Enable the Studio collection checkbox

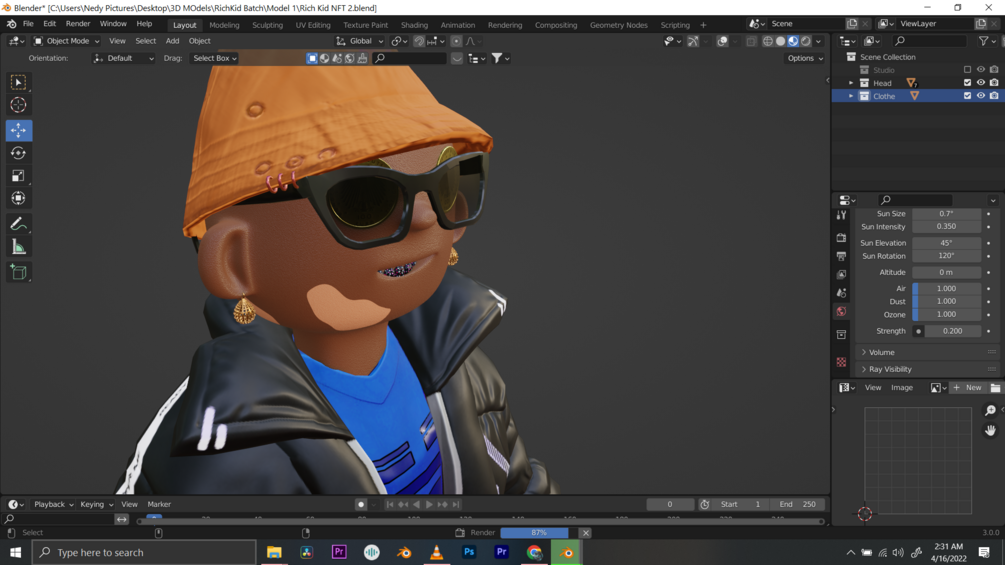967,70
